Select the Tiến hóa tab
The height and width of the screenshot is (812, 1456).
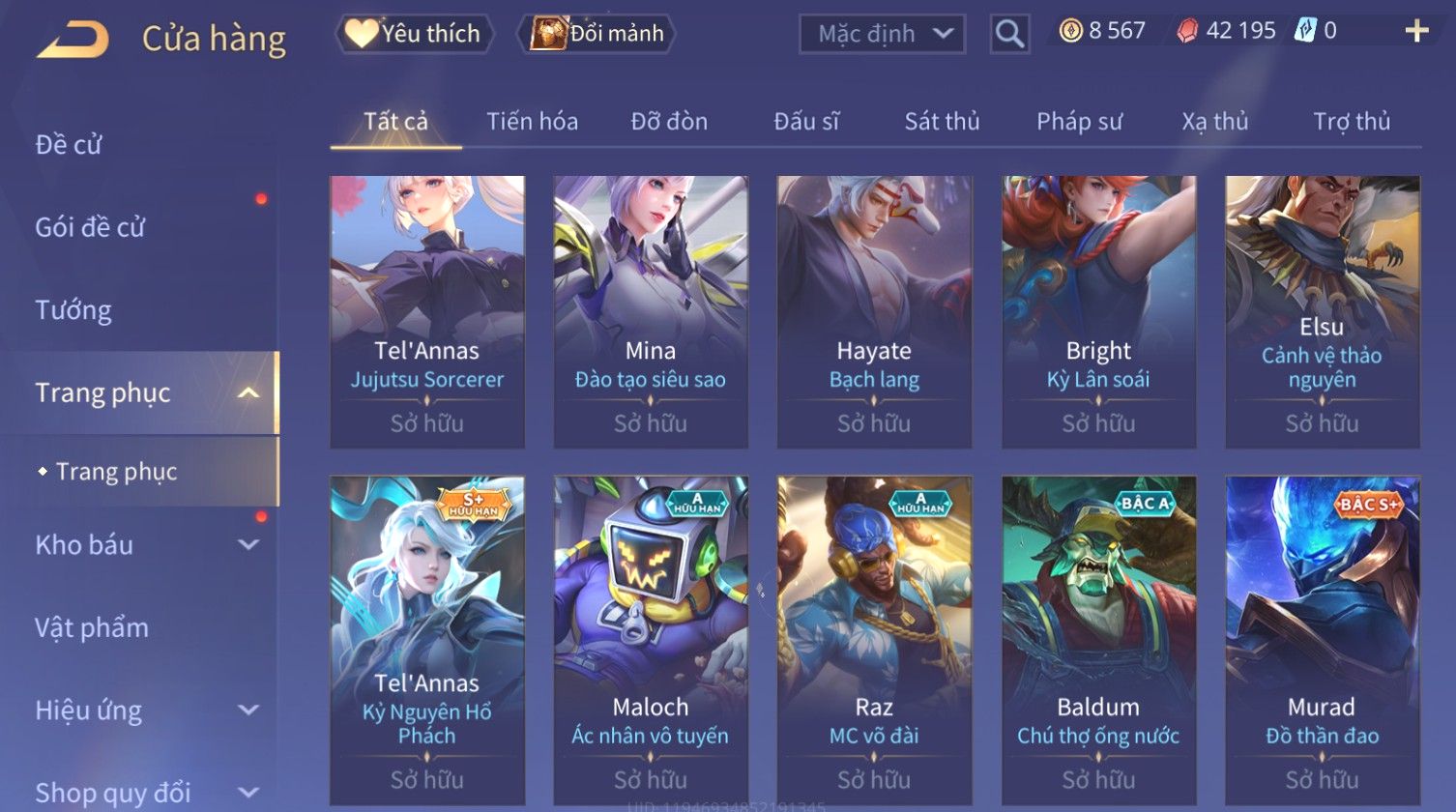(532, 122)
